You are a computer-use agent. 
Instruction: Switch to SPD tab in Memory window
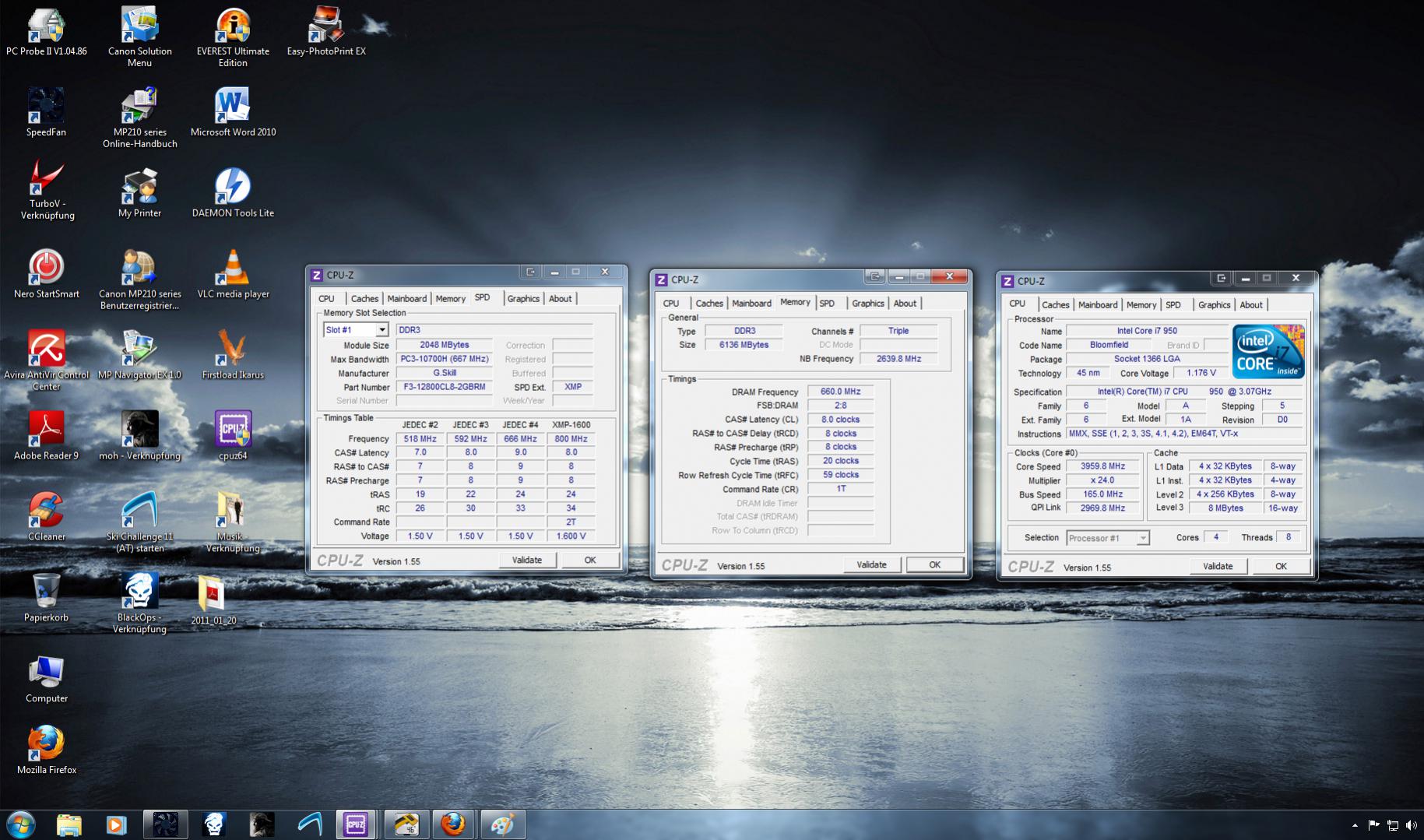pos(827,303)
